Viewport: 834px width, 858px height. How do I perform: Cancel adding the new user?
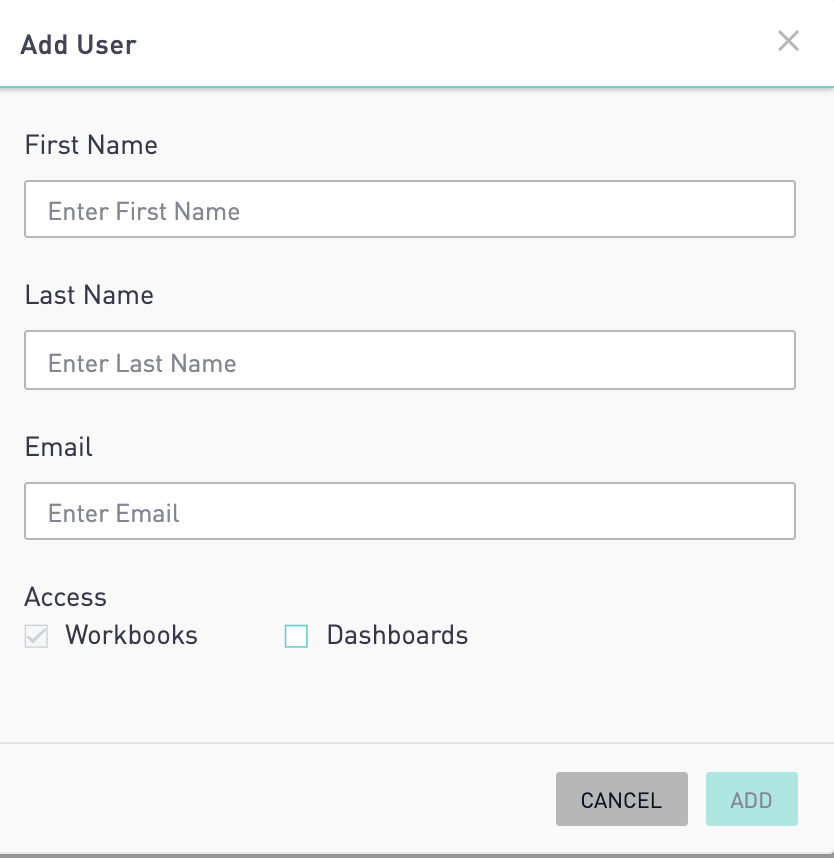(622, 799)
